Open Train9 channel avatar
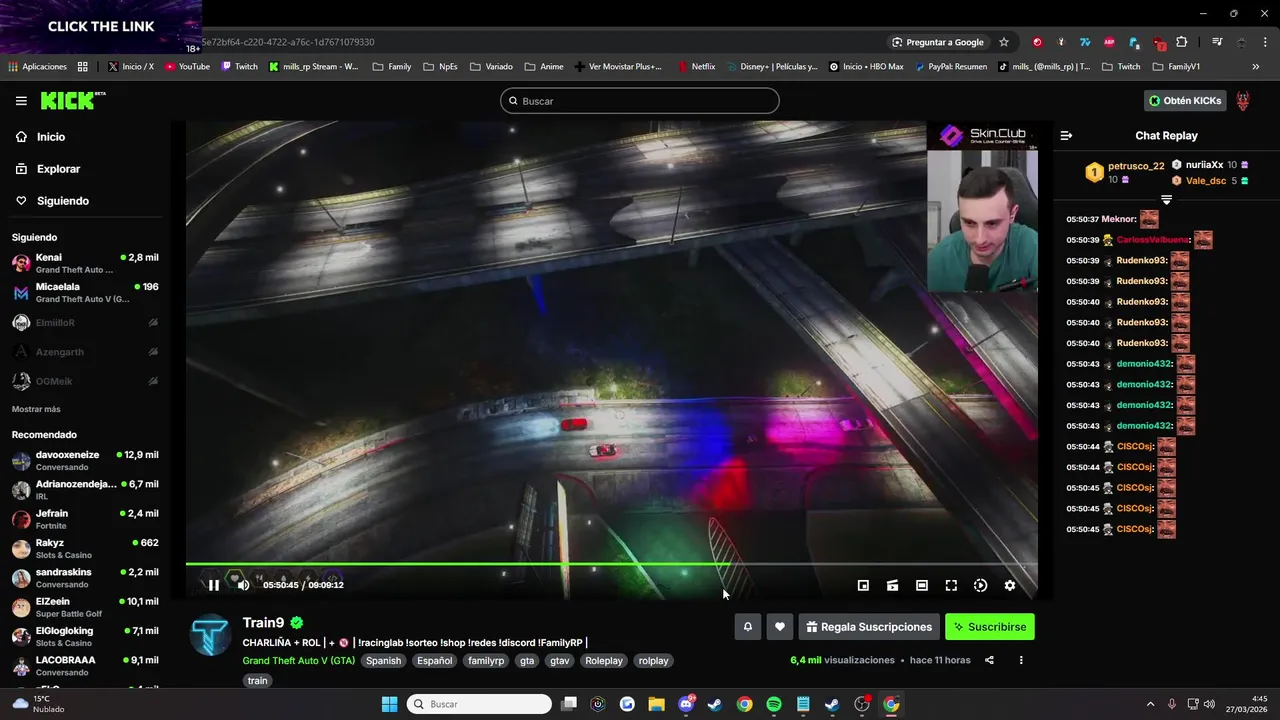The image size is (1280, 720). (211, 635)
